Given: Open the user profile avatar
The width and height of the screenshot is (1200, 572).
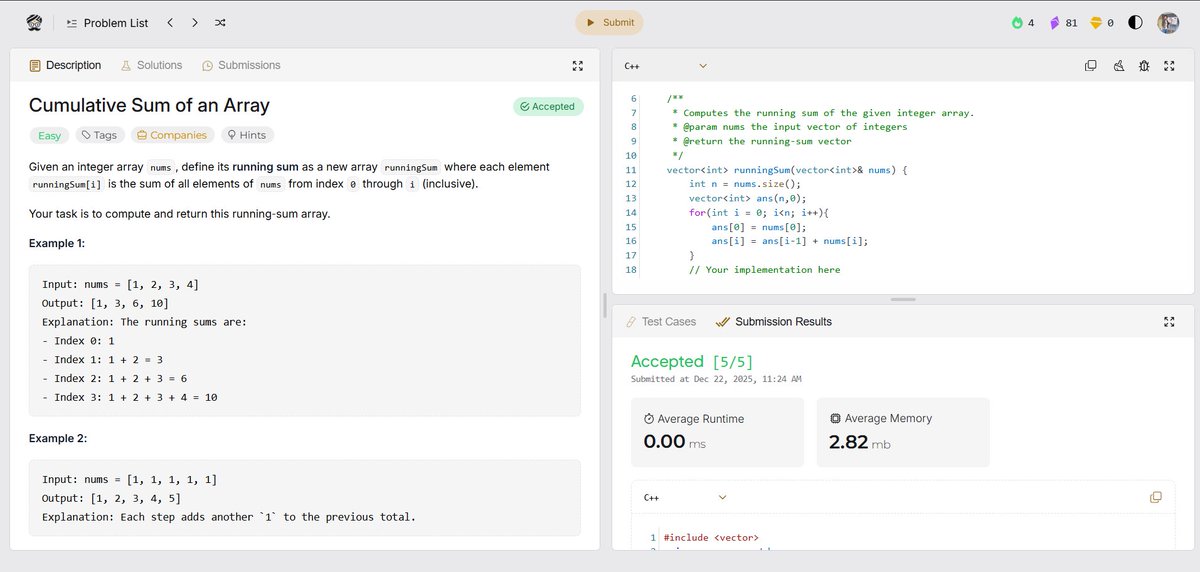Looking at the screenshot, I should [1168, 22].
